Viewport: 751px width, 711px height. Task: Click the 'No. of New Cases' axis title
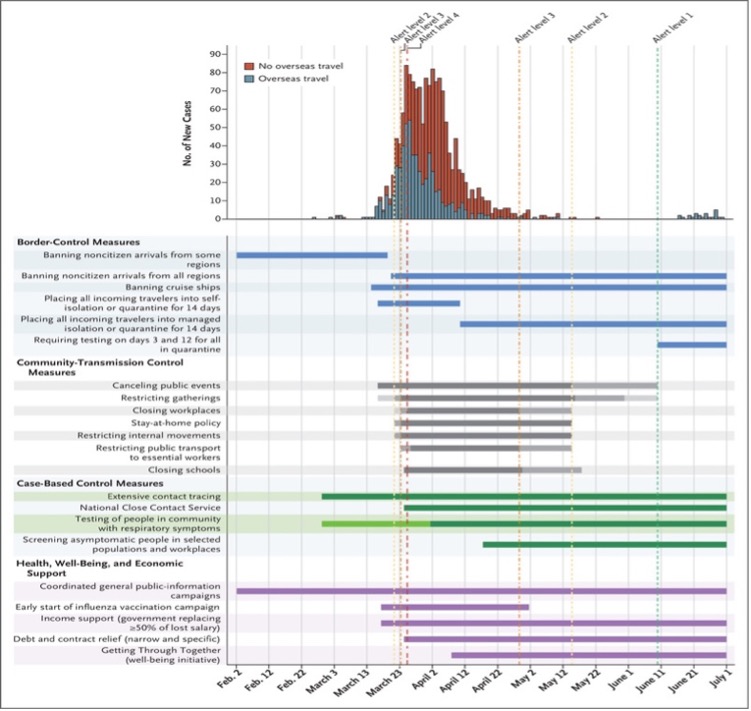click(187, 133)
